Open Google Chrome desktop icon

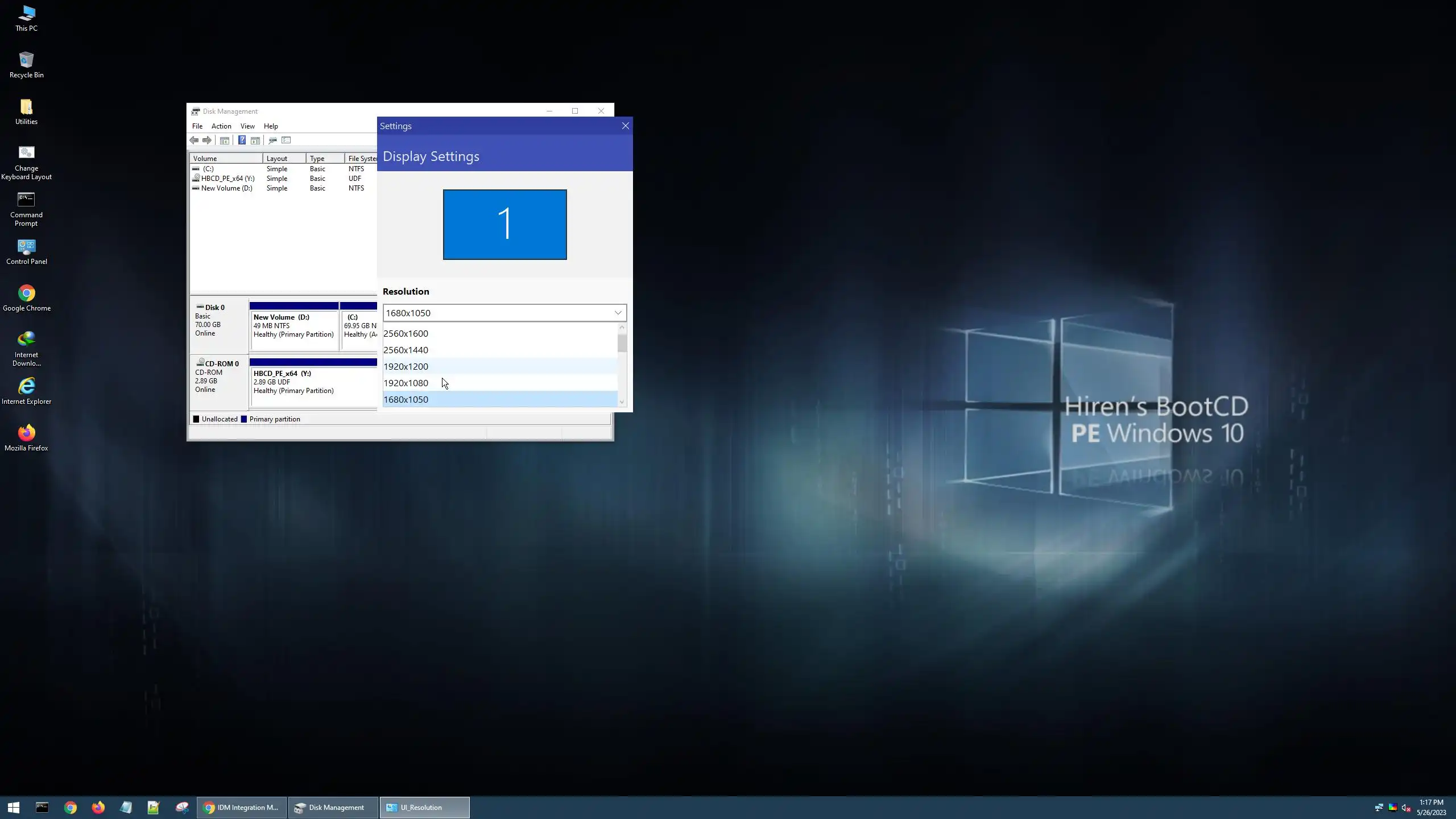tap(26, 298)
